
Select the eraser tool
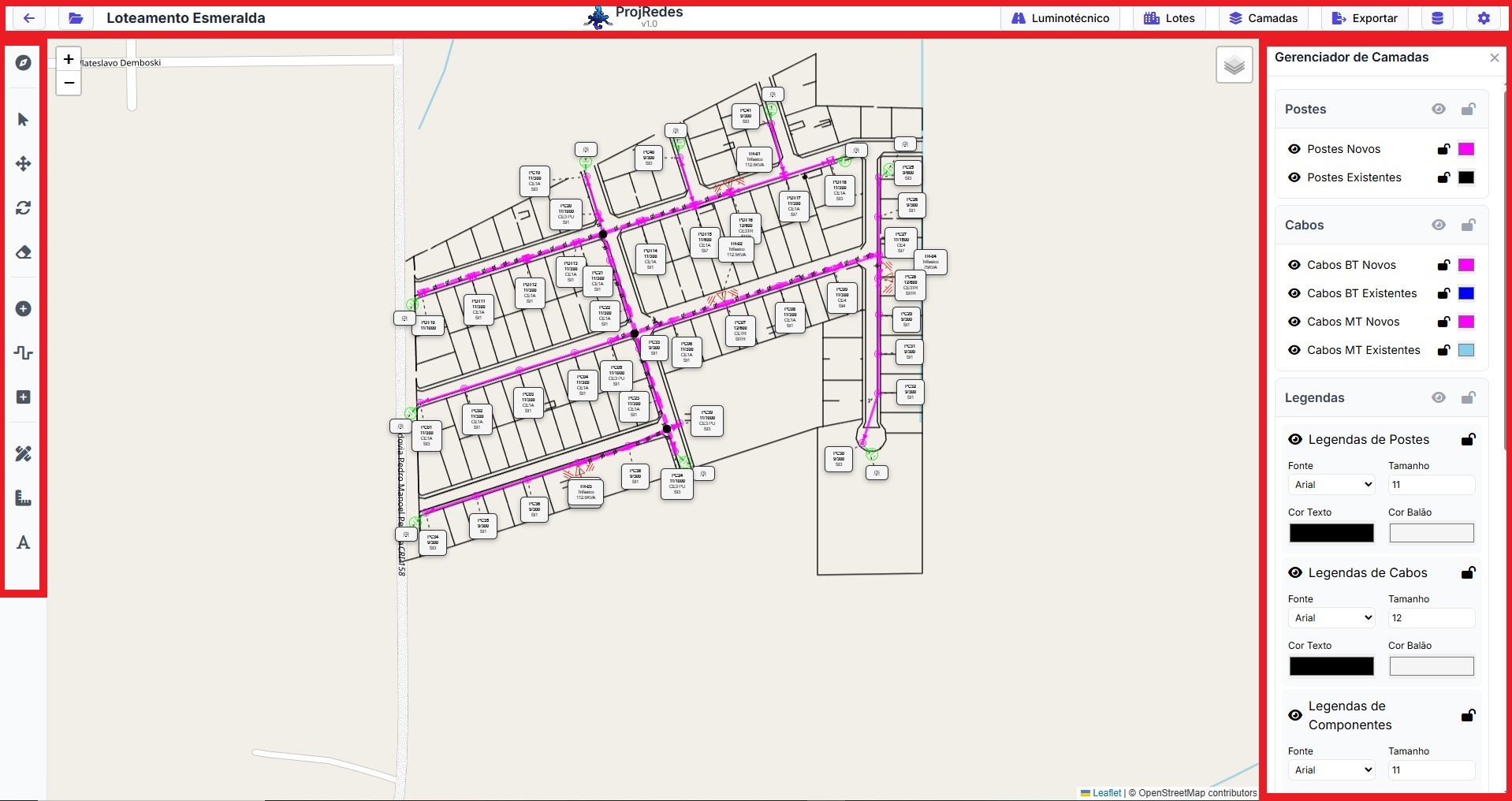[x=23, y=252]
